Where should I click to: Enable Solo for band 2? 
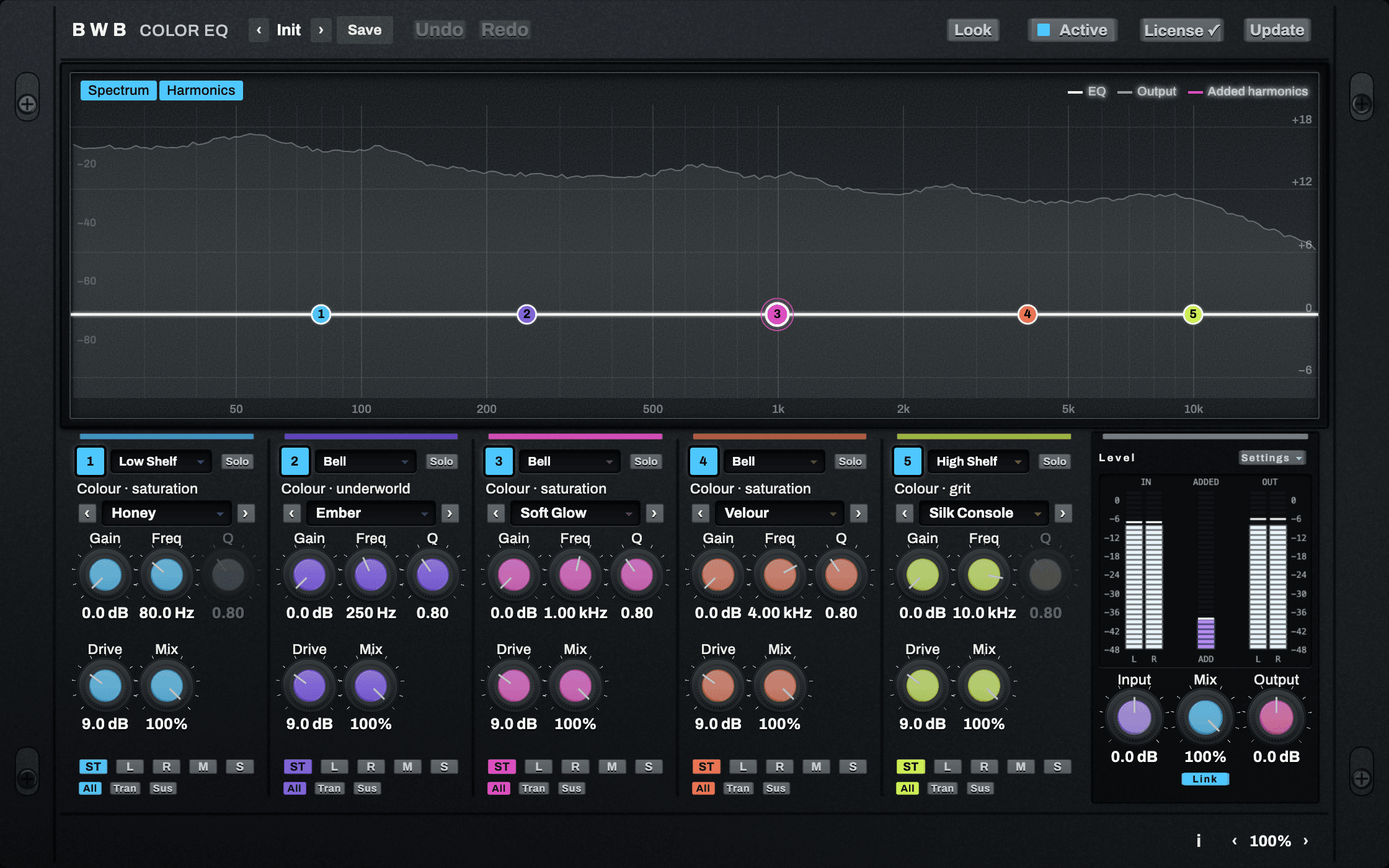tap(442, 461)
